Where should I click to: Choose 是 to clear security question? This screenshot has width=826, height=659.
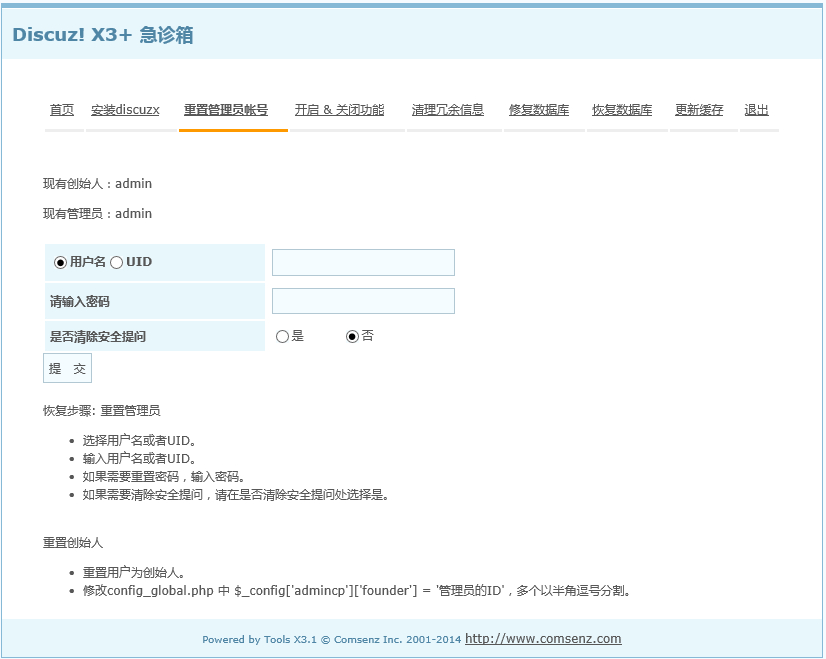point(282,337)
